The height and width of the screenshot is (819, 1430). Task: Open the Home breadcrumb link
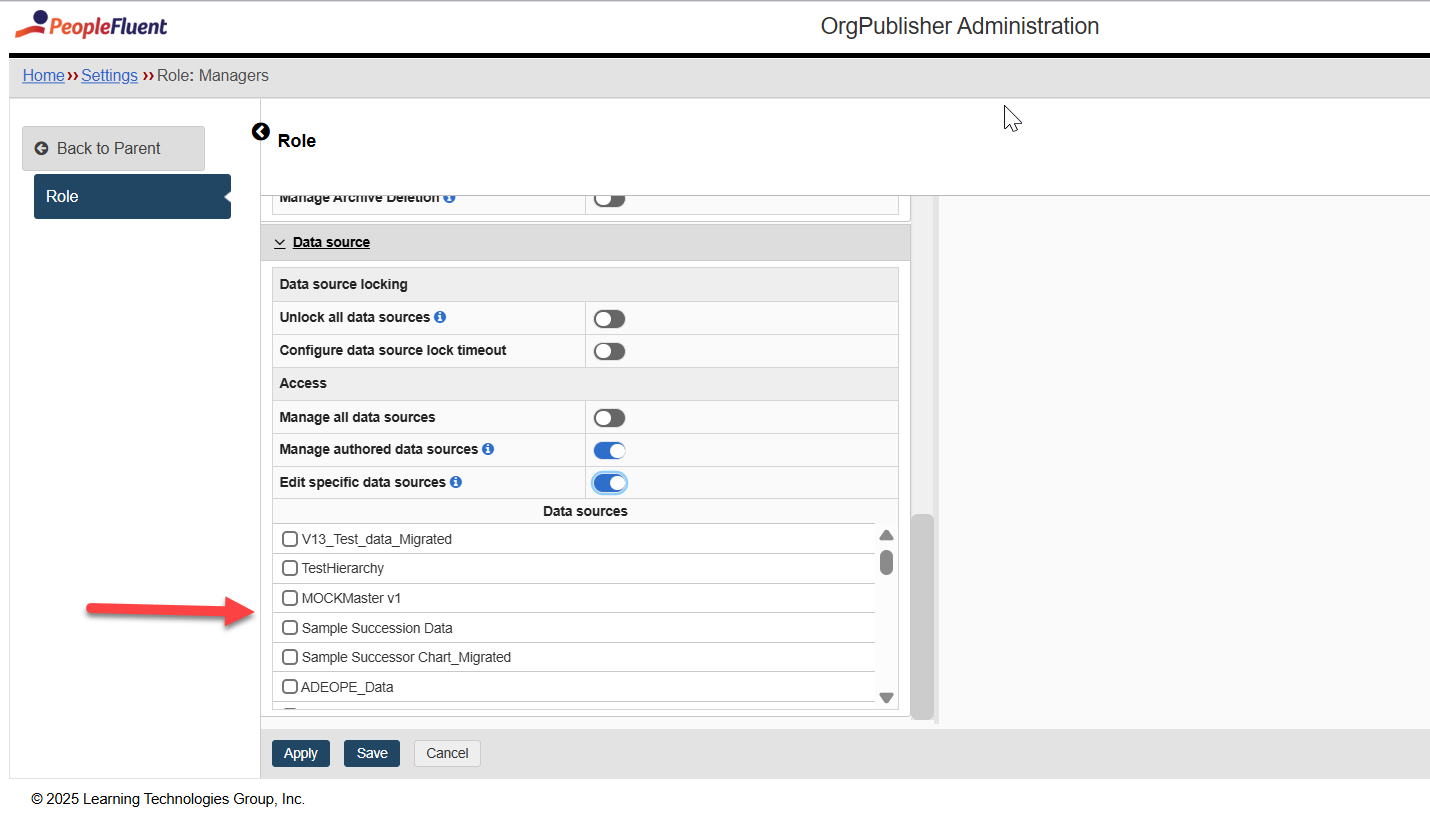43,75
